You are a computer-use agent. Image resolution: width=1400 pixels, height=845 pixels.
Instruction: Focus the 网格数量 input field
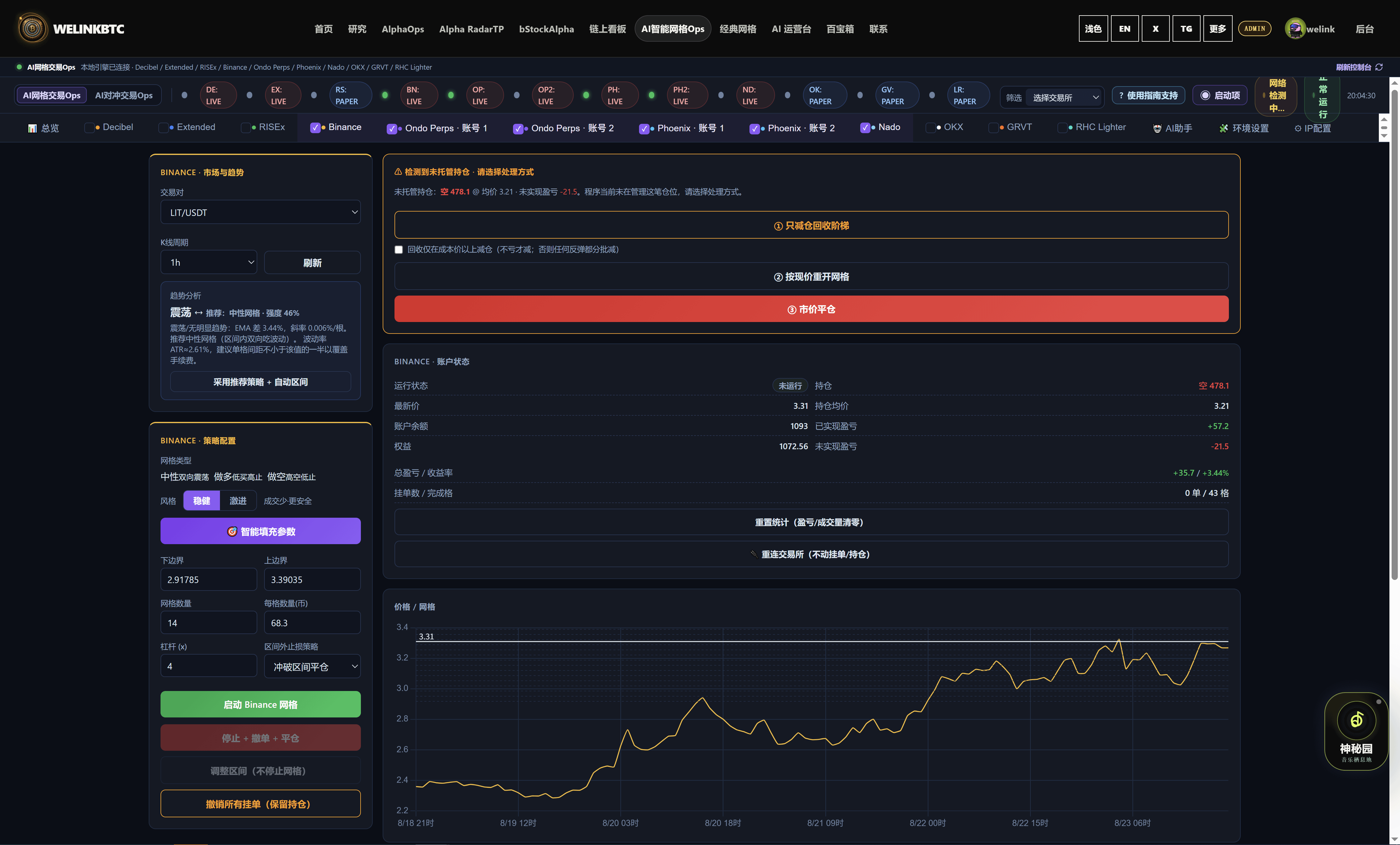[x=208, y=623]
